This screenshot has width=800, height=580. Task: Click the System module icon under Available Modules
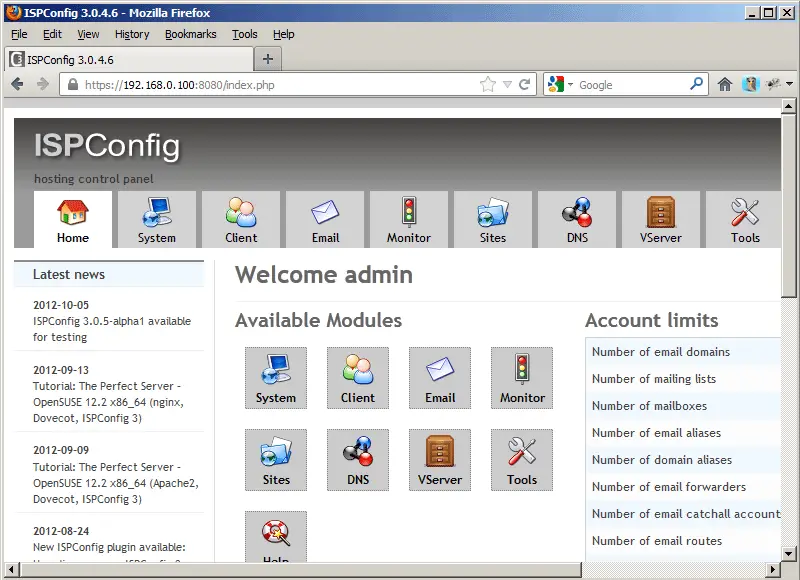(276, 378)
